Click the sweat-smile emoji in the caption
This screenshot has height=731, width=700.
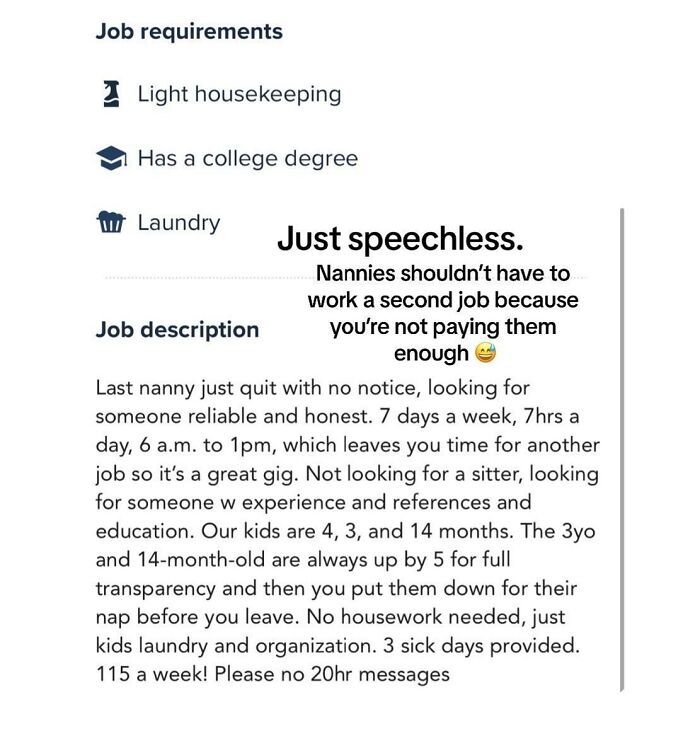485,353
